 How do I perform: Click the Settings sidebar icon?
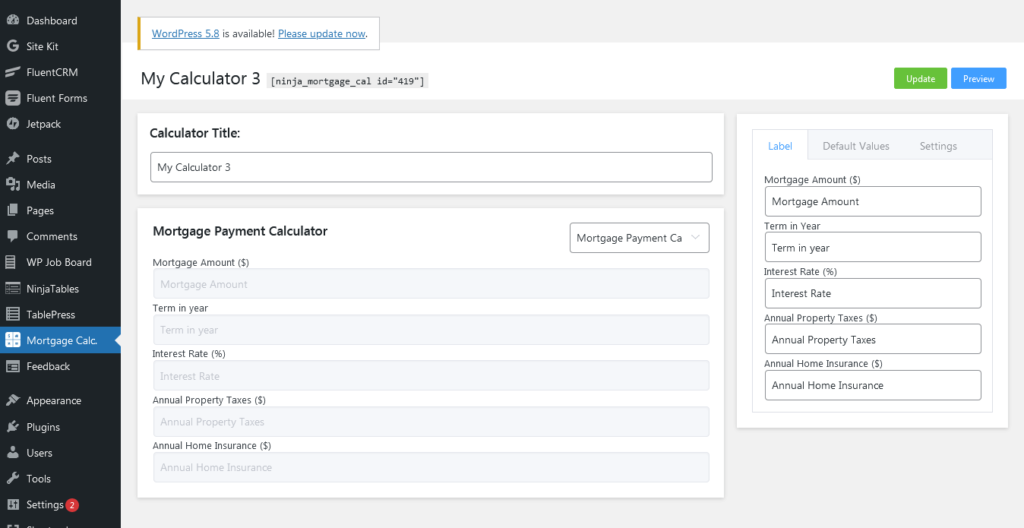[x=12, y=504]
